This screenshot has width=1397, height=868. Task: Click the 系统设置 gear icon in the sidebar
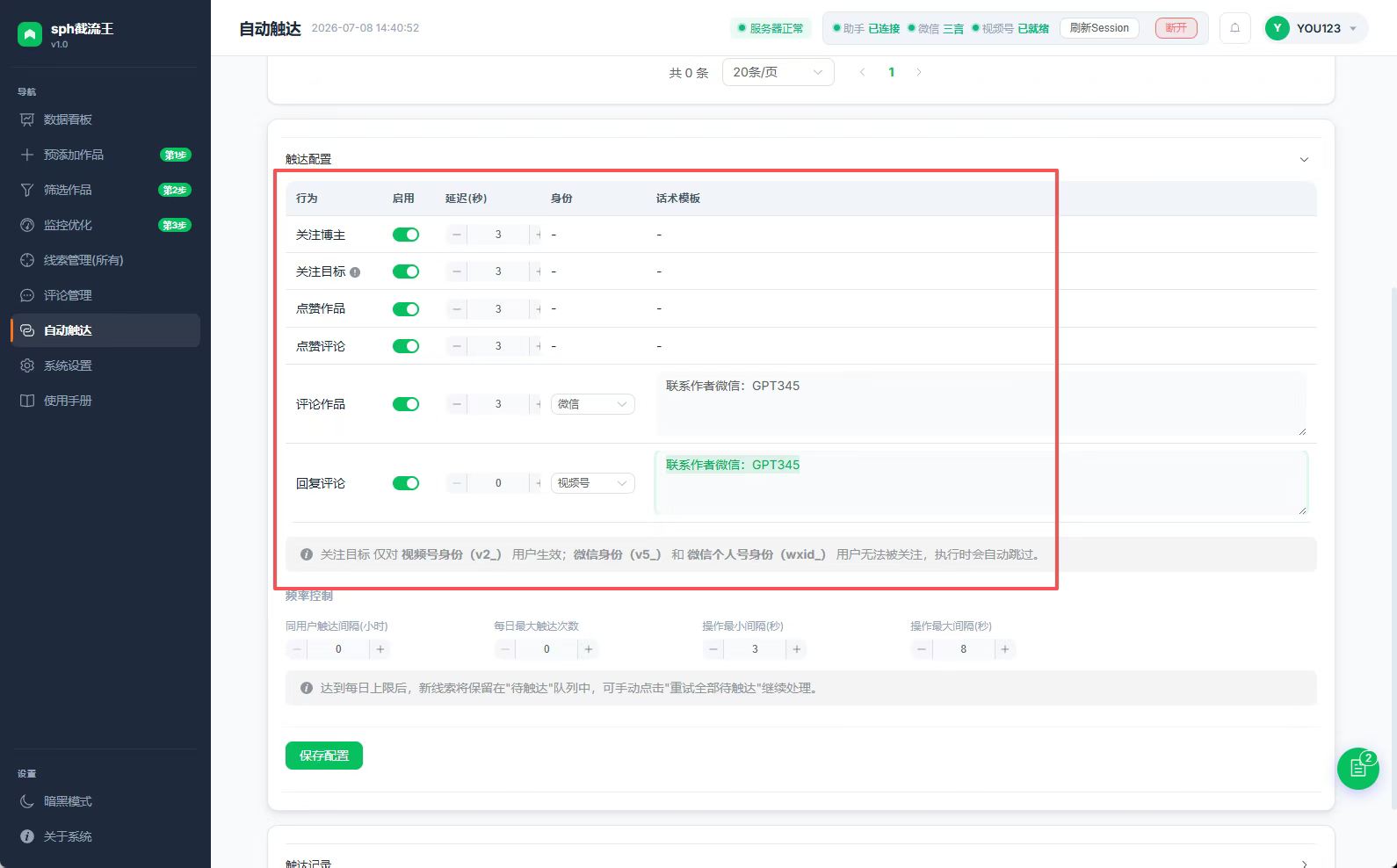click(x=27, y=365)
